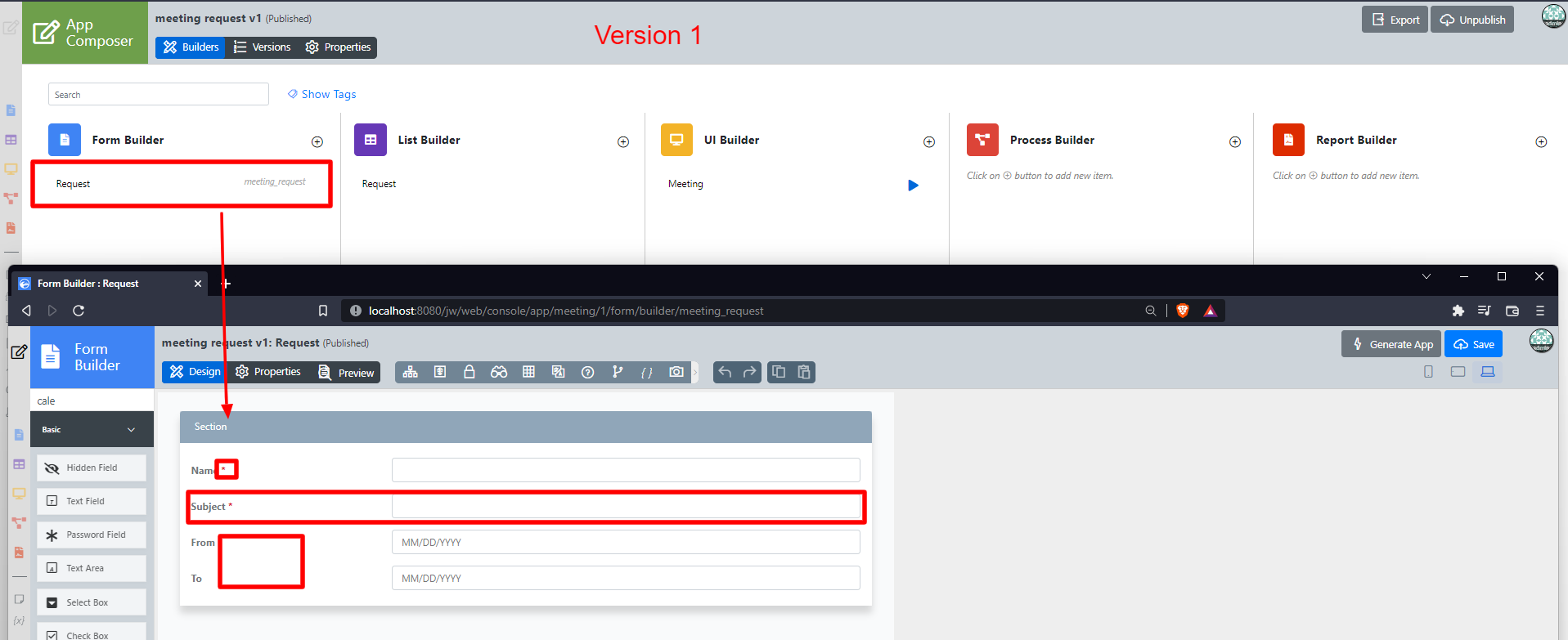Open the Form Builder Properties tab

(268, 372)
